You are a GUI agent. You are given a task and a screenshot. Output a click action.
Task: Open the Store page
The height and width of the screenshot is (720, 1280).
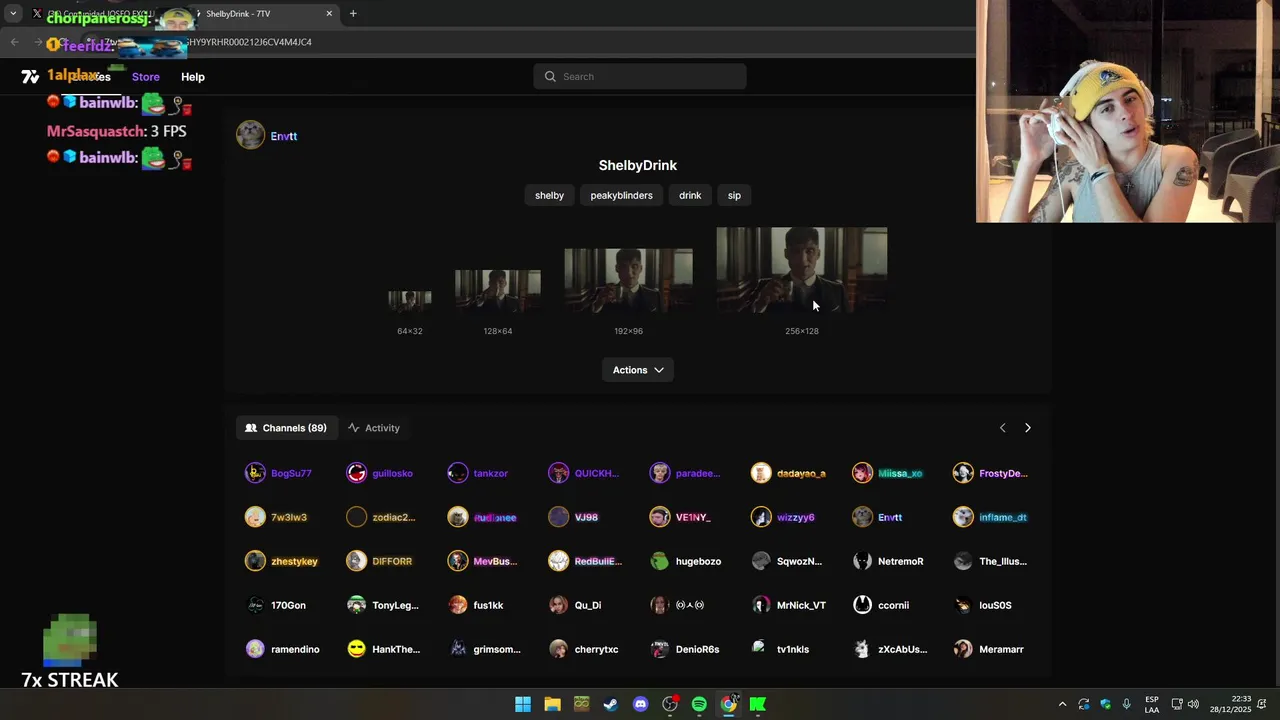(x=145, y=77)
